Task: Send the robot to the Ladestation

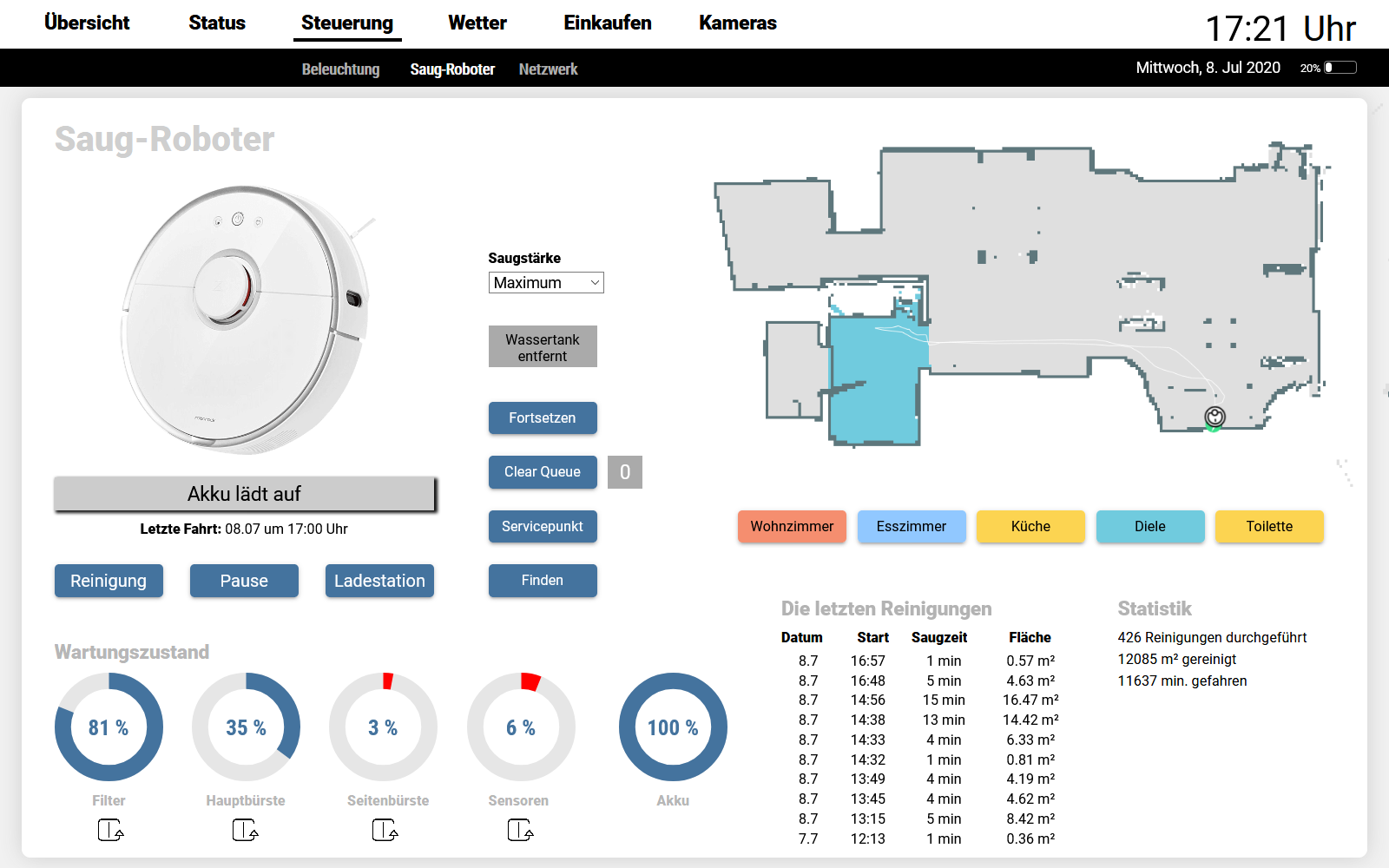Action: pos(379,581)
